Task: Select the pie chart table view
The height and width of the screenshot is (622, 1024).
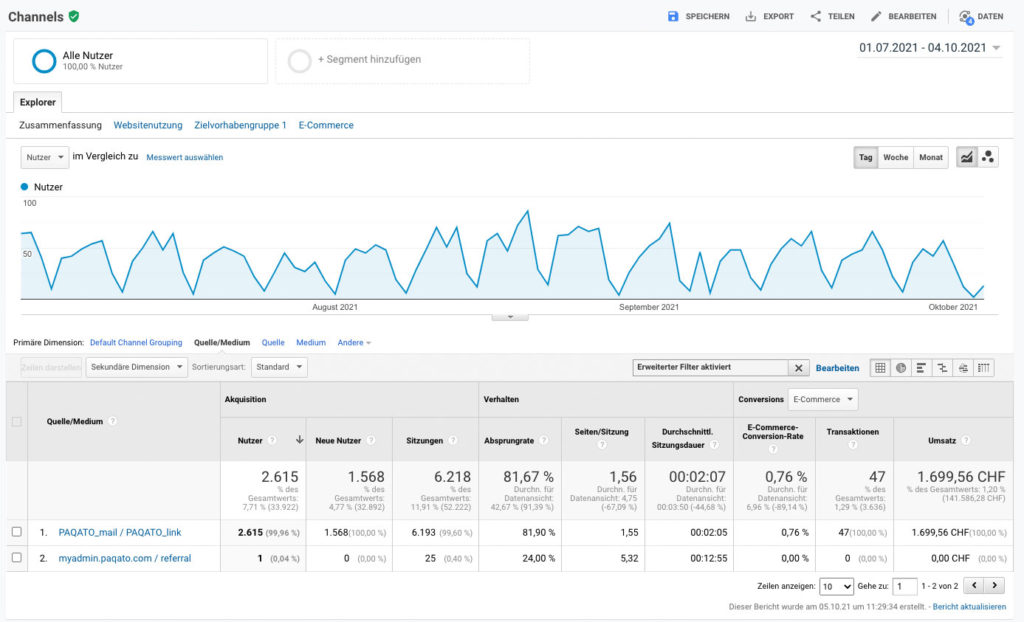Action: point(900,367)
